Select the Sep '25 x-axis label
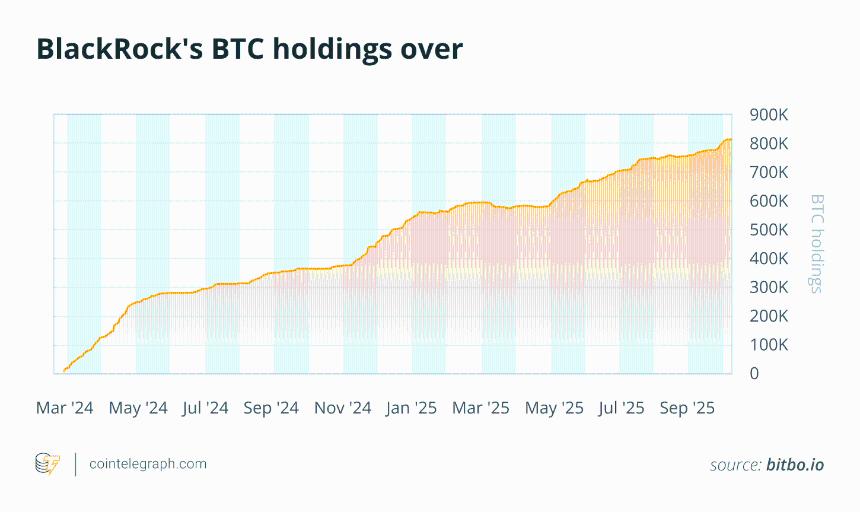The image size is (860, 512). 689,408
